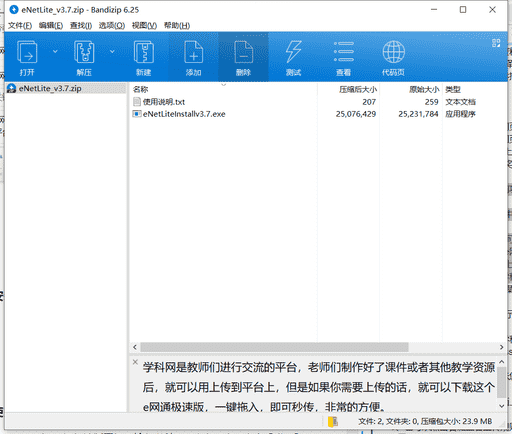Click the zip icon beside eNetLite_v3.7.zip tree item
The height and width of the screenshot is (434, 512).
coord(12,88)
